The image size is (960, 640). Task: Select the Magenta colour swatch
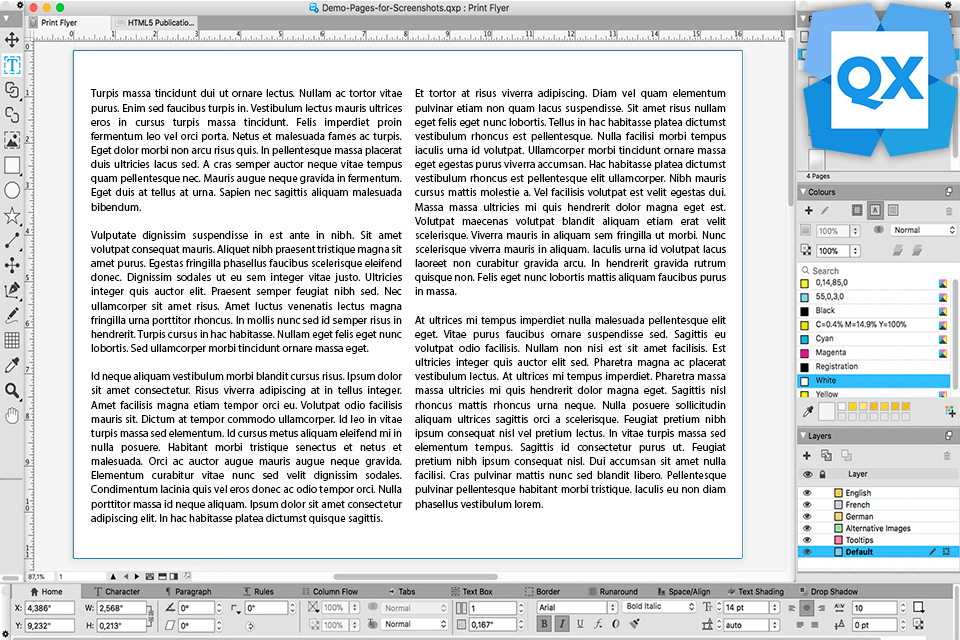[x=804, y=353]
